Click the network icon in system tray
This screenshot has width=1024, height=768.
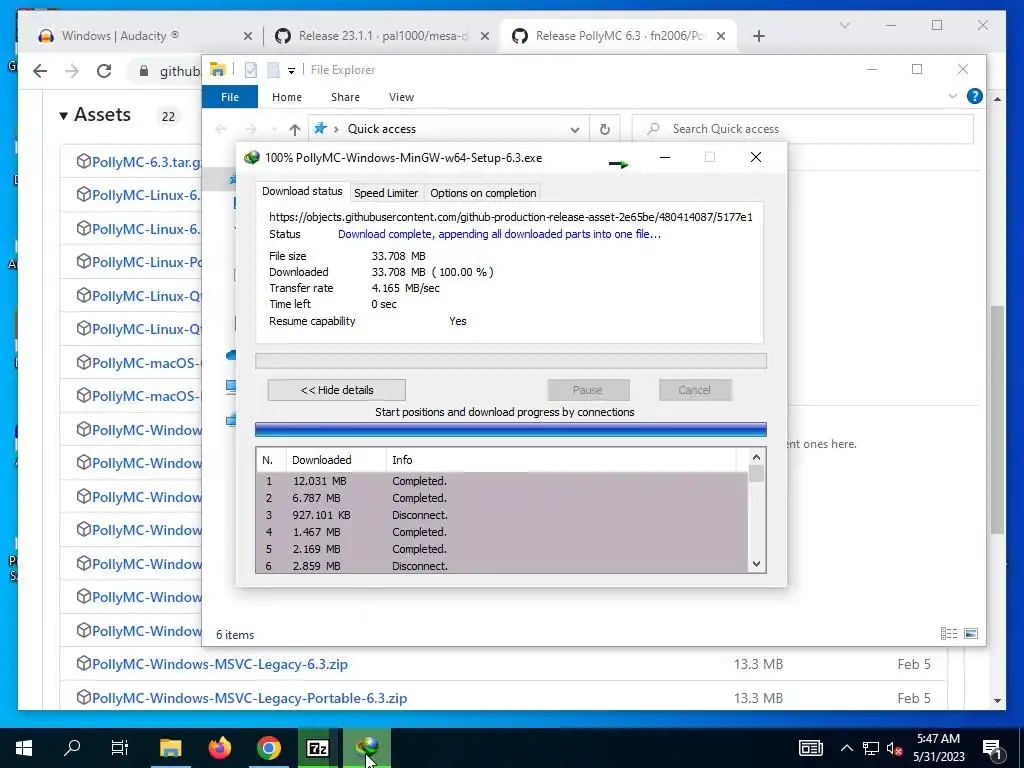871,748
